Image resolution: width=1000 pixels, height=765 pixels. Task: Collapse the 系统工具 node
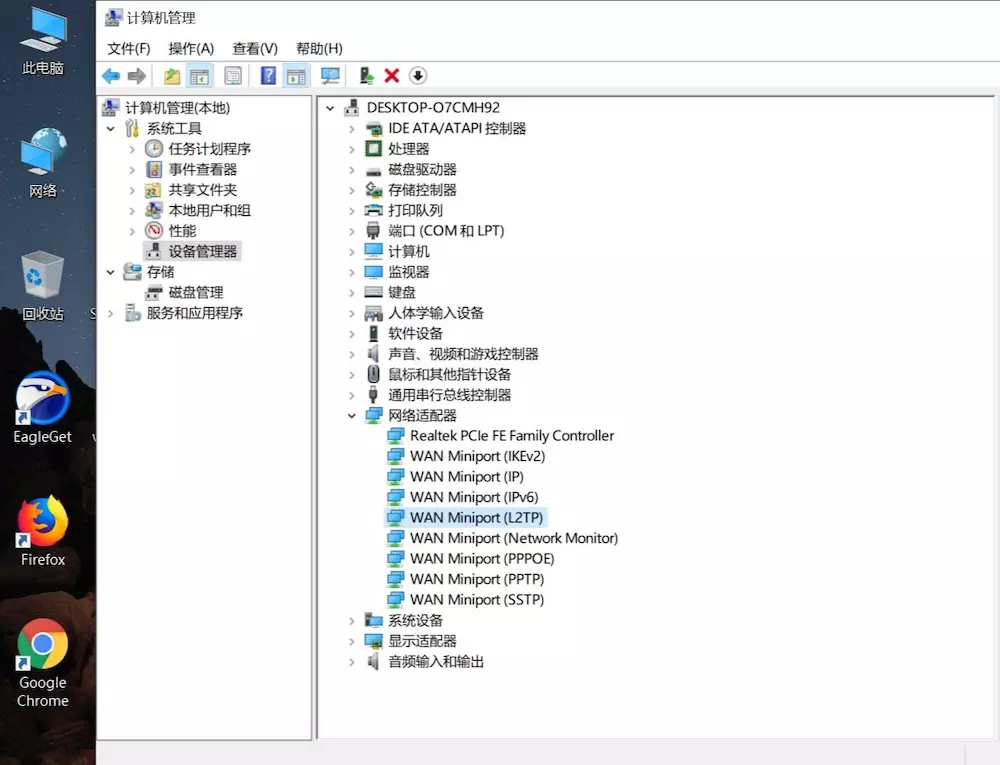(111, 129)
